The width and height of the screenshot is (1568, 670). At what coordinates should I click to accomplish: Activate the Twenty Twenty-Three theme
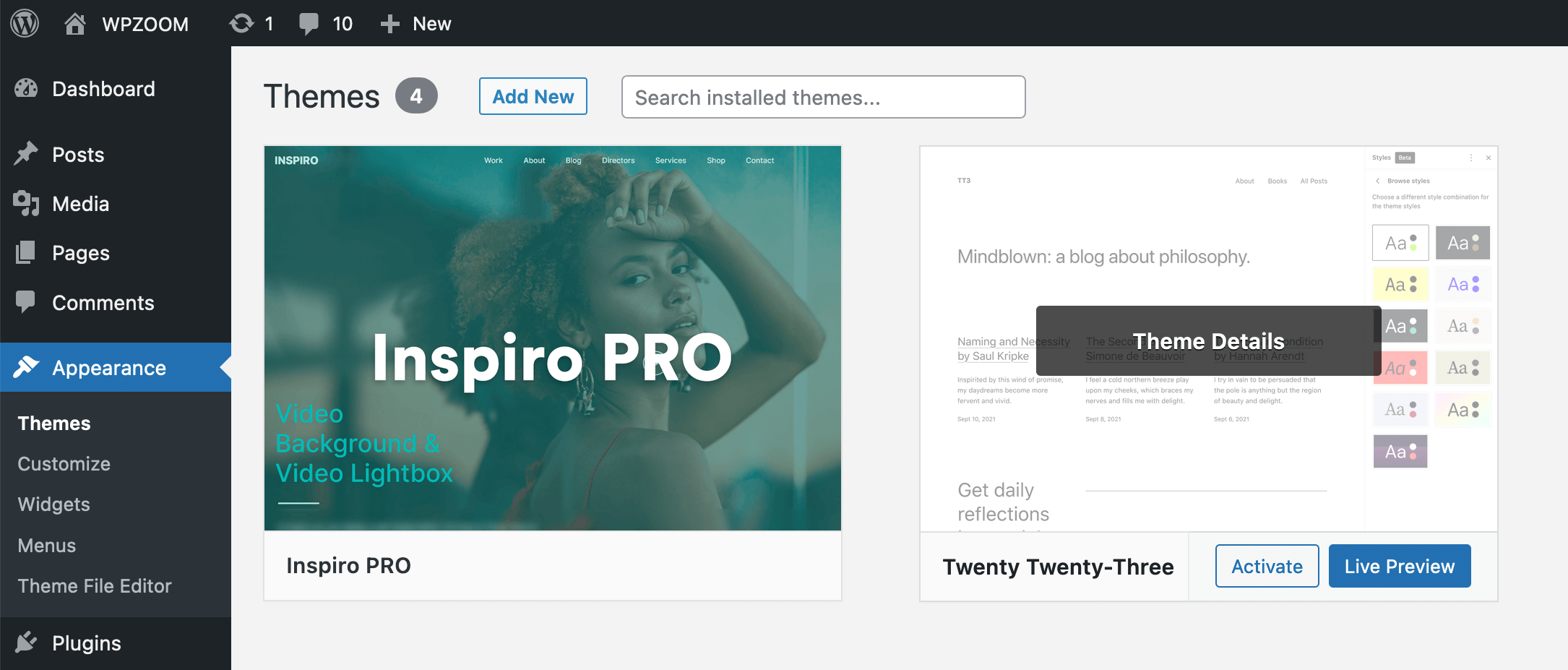1267,566
